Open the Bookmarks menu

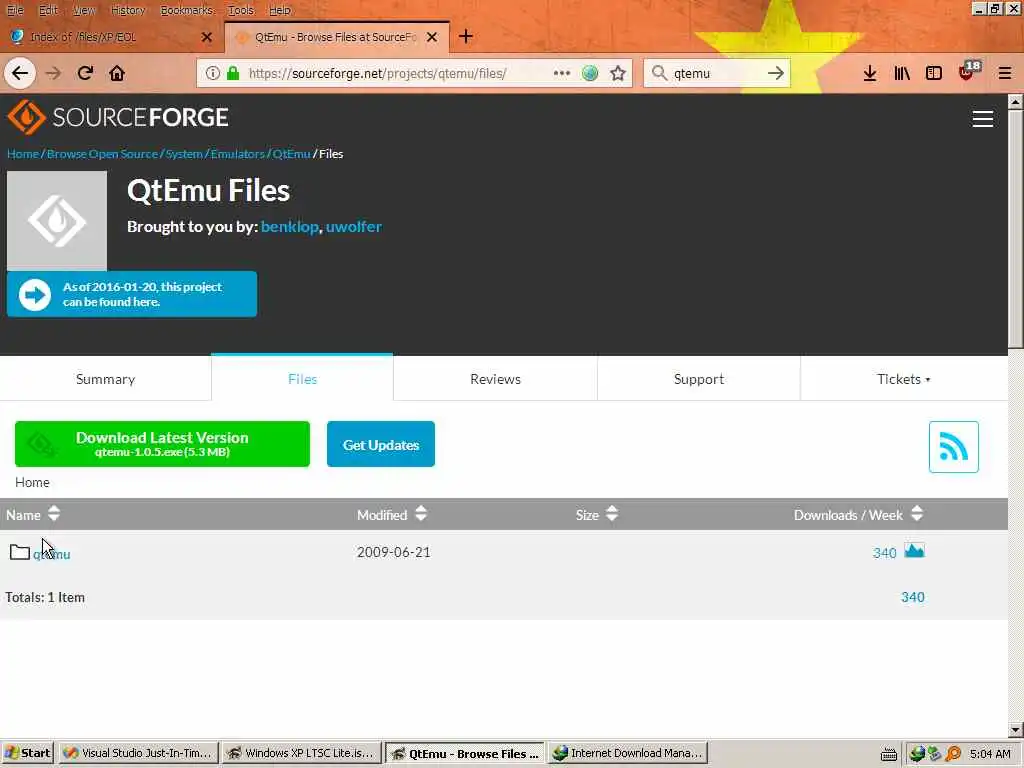click(187, 10)
